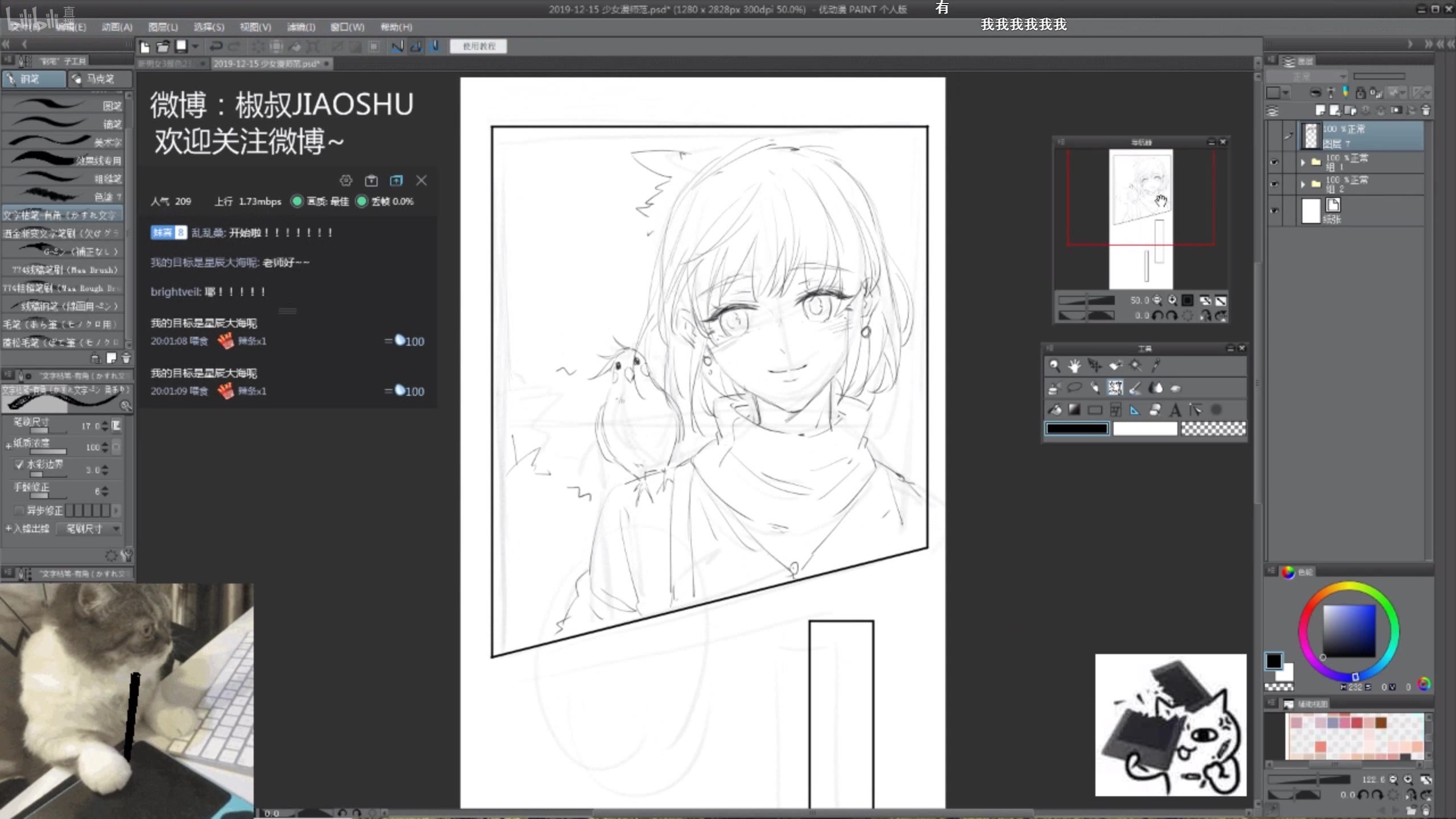Select the Gradient tool
The image size is (1456, 819).
coord(1074,410)
